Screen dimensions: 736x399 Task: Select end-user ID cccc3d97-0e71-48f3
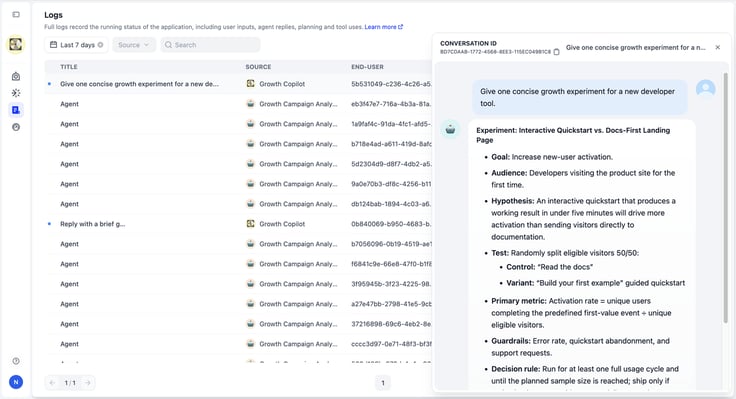pyautogui.click(x=391, y=344)
